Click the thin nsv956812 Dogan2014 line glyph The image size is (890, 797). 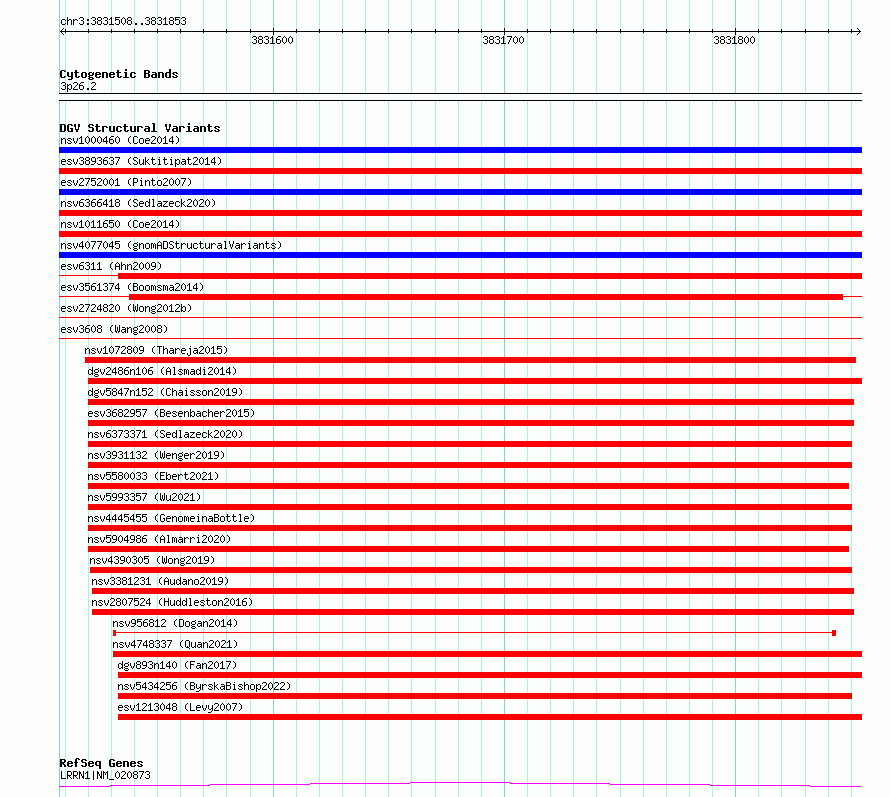(475, 632)
